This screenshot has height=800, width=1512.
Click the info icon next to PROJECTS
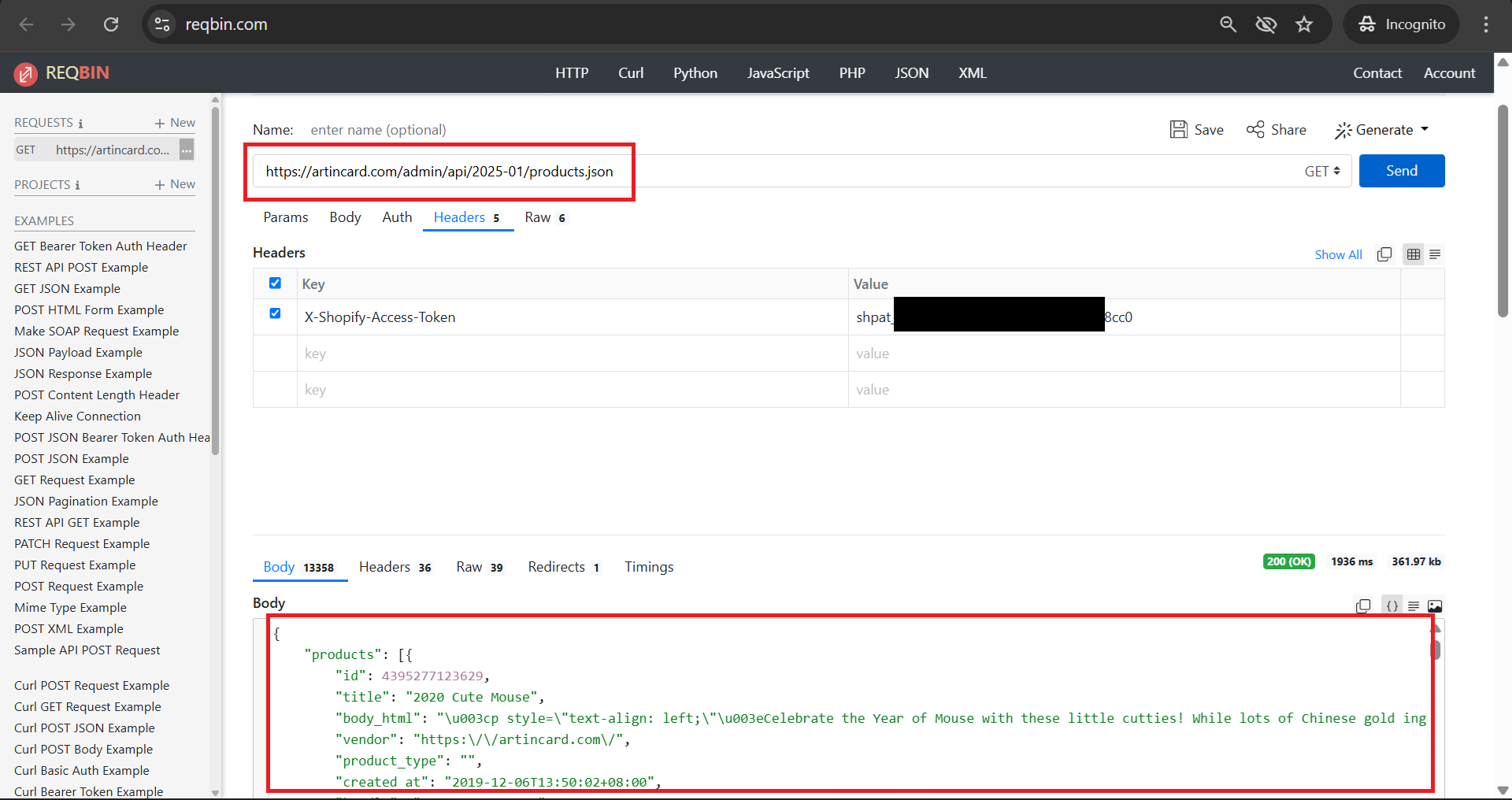pyautogui.click(x=77, y=186)
